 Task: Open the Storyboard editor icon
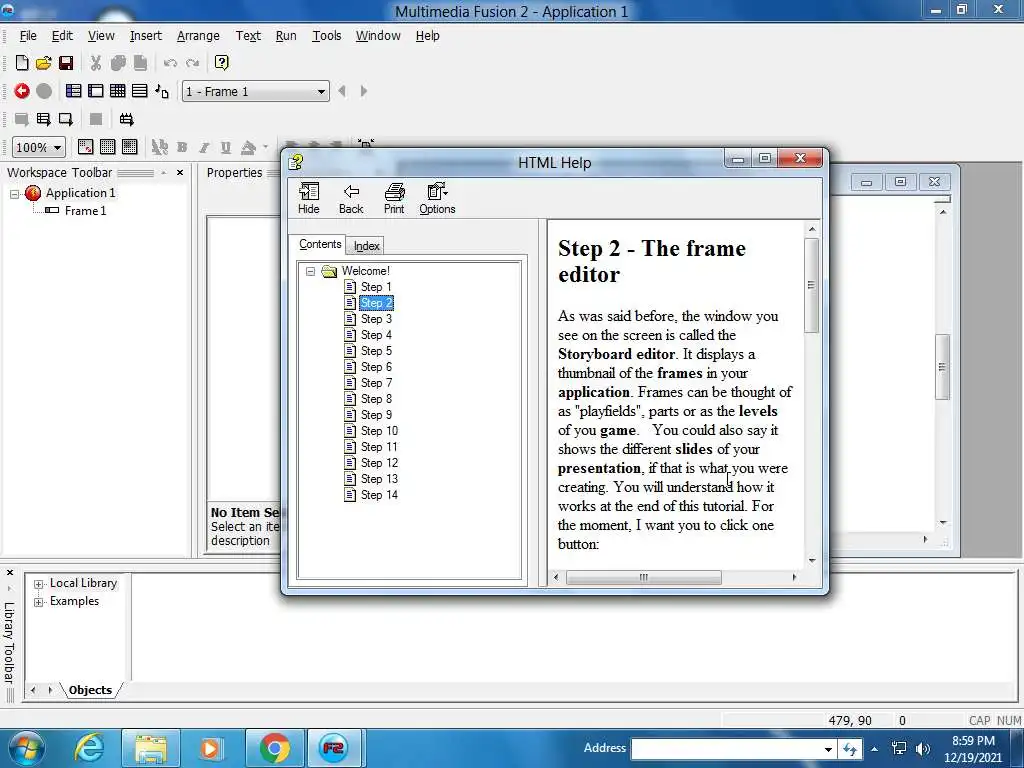[74, 91]
